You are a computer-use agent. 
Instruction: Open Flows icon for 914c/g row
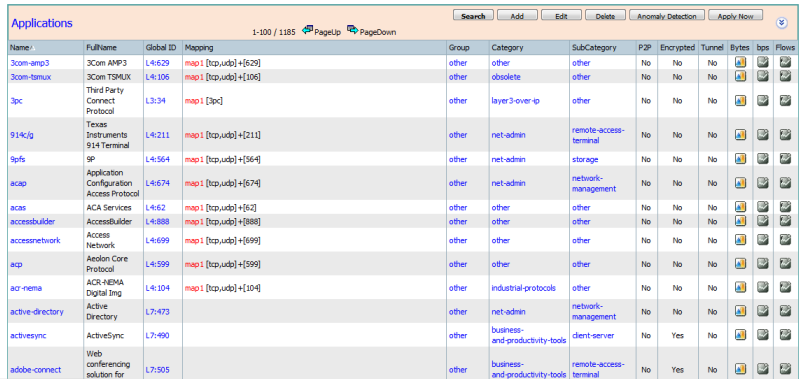[x=785, y=135]
